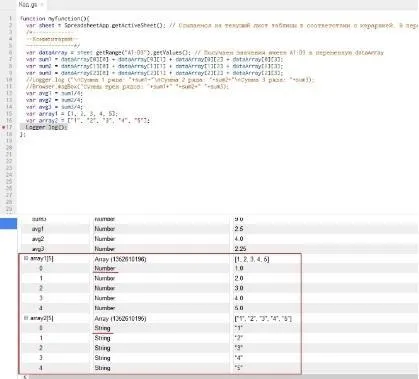
Task: Click the var avg1 = sum1/4 line
Action: [54, 93]
